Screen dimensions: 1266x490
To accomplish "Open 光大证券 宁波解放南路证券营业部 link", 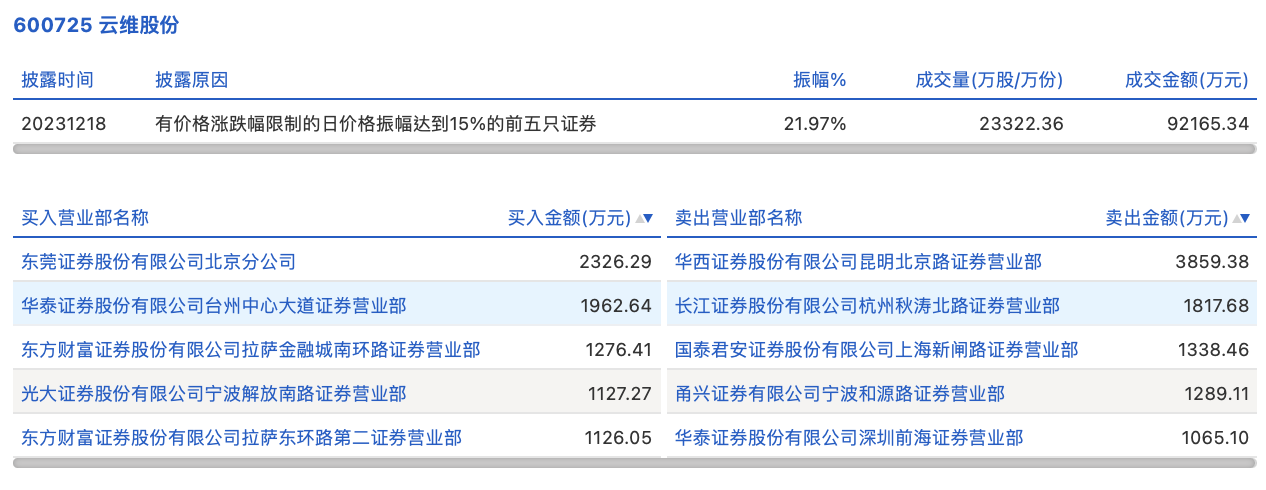I will [x=214, y=394].
